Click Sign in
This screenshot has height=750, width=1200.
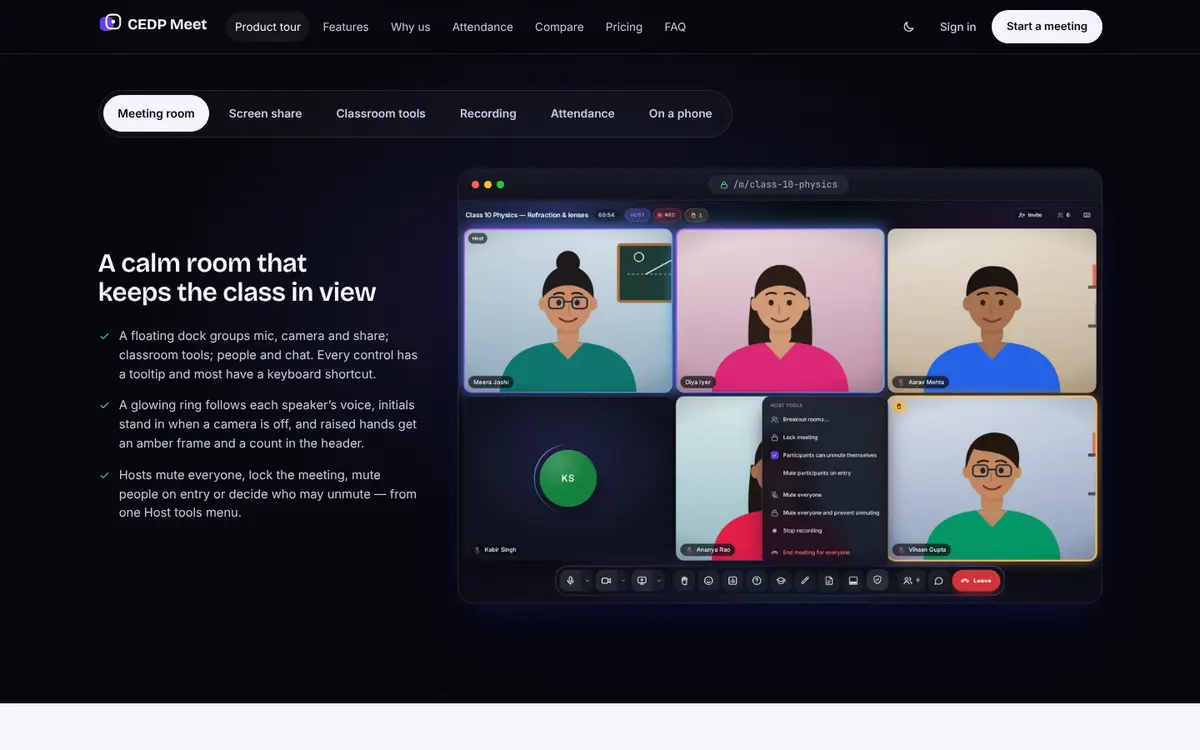[958, 27]
